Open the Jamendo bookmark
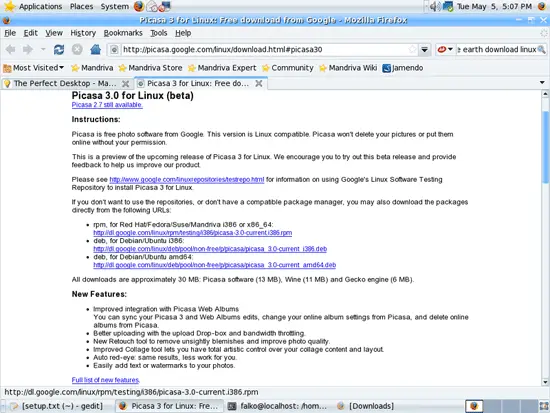 403,68
